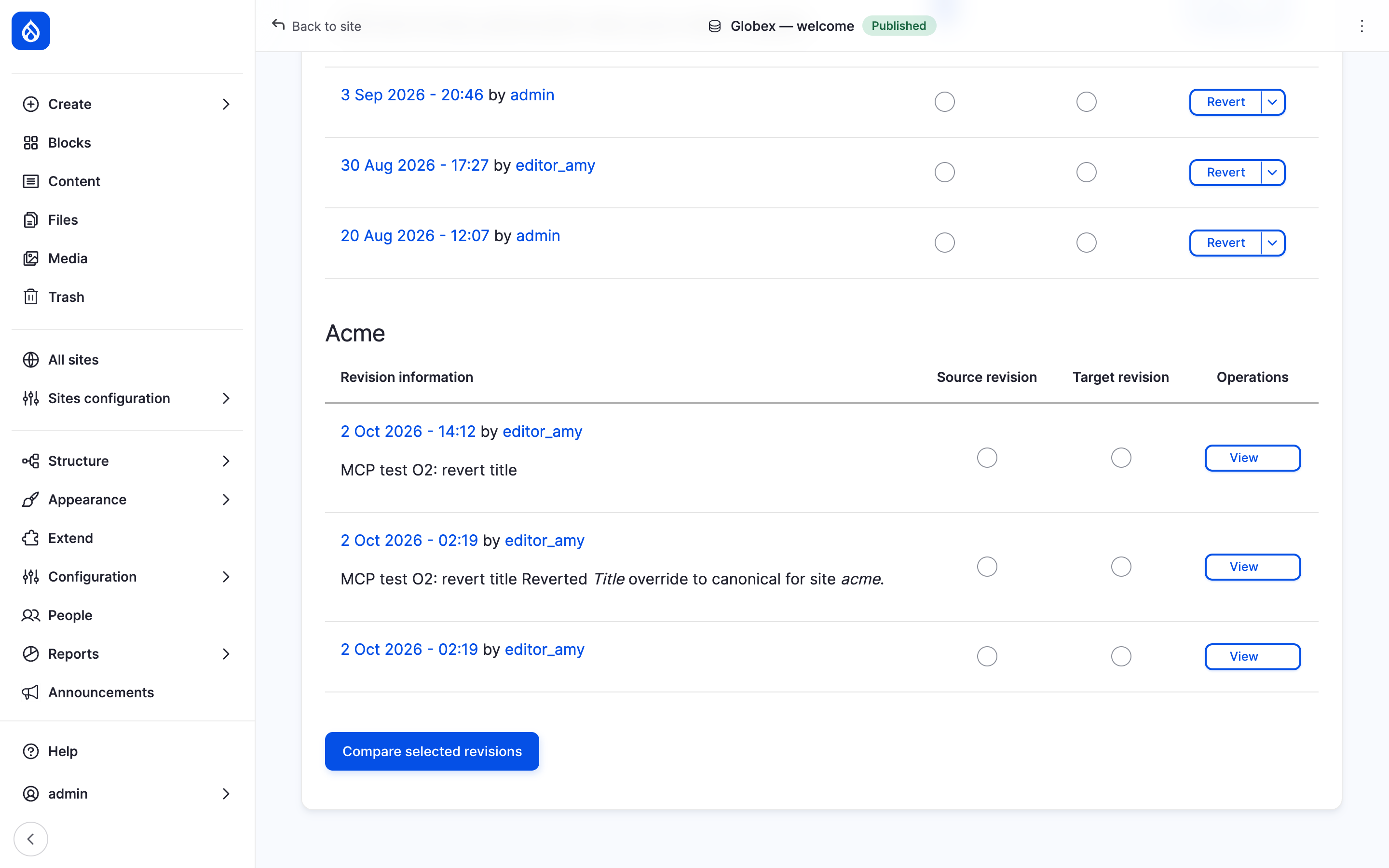The image size is (1389, 868).
Task: Click the Structure hierarchy icon
Action: 31,461
